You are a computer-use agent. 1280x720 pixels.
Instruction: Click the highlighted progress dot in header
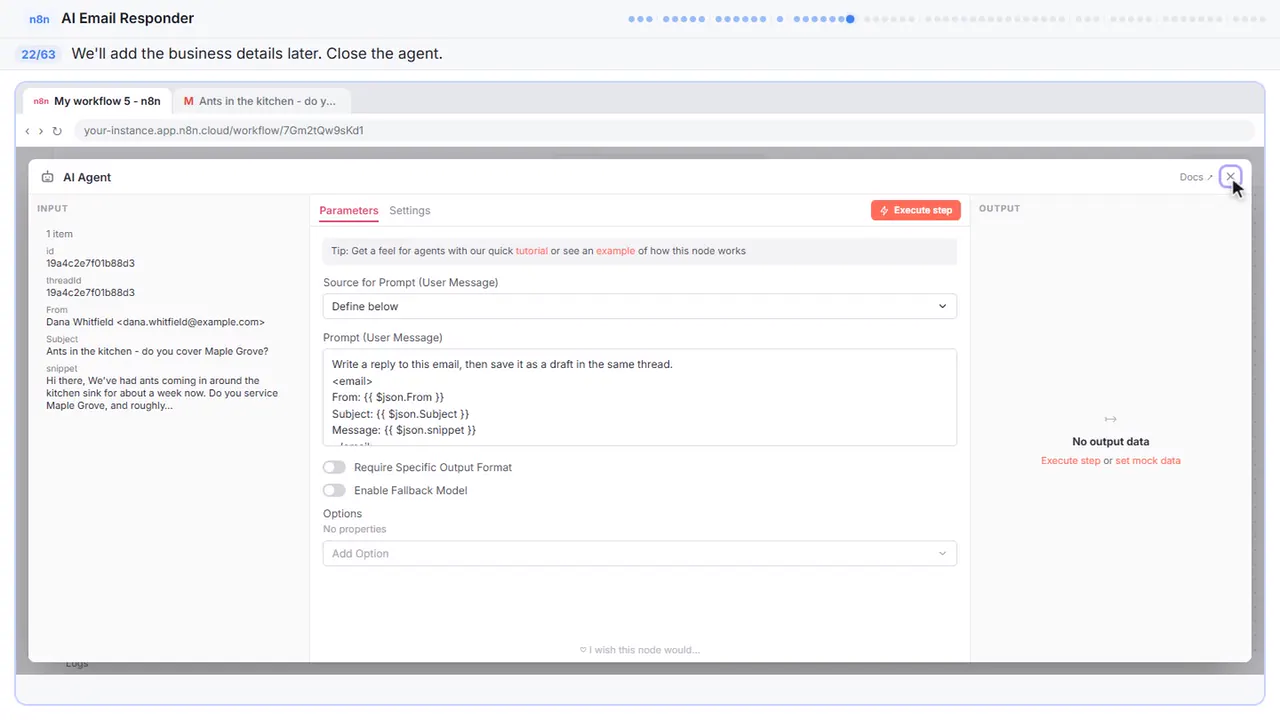pos(850,19)
